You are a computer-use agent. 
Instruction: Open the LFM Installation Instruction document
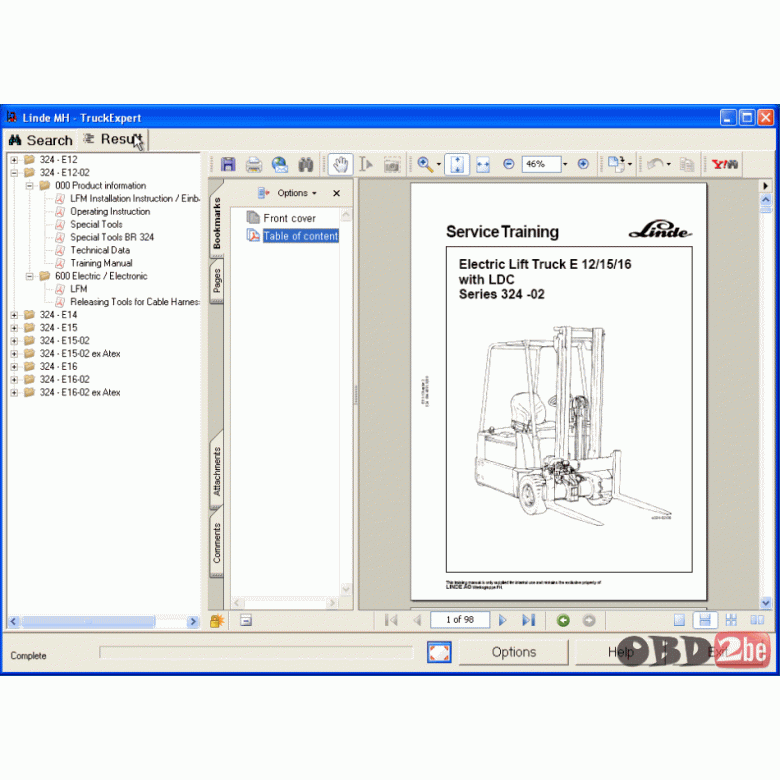tap(134, 198)
